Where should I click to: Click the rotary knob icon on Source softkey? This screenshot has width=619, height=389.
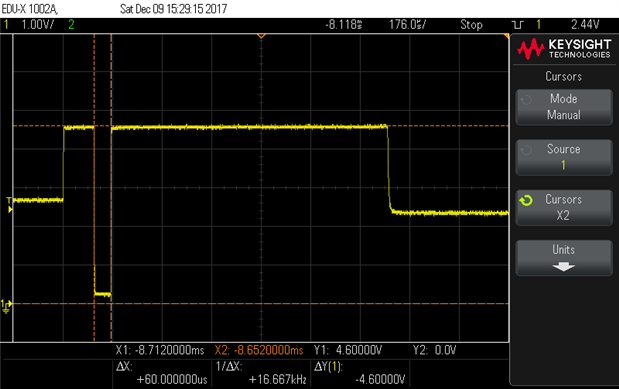(x=526, y=150)
